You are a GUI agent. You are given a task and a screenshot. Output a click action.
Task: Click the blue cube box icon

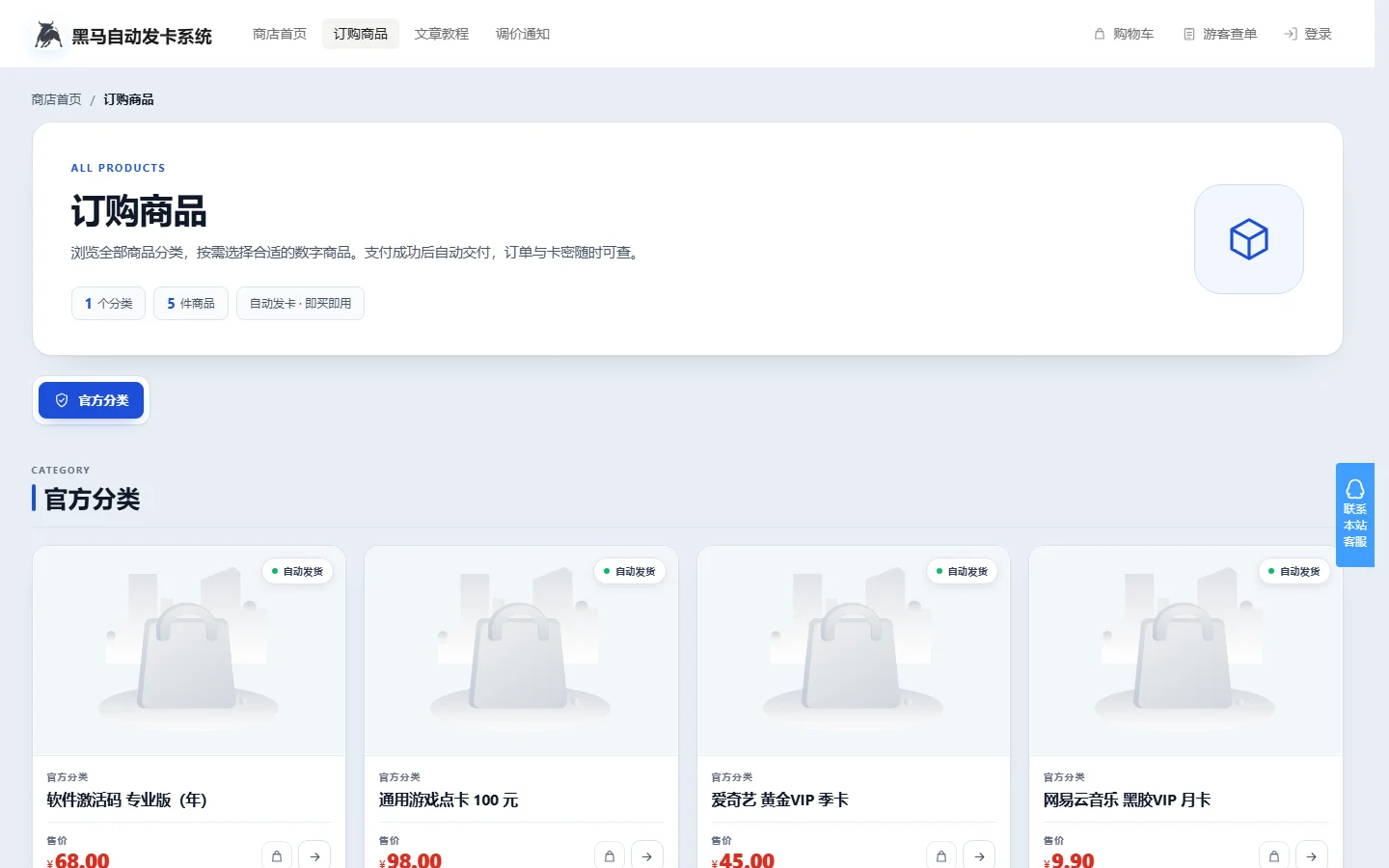[1249, 239]
